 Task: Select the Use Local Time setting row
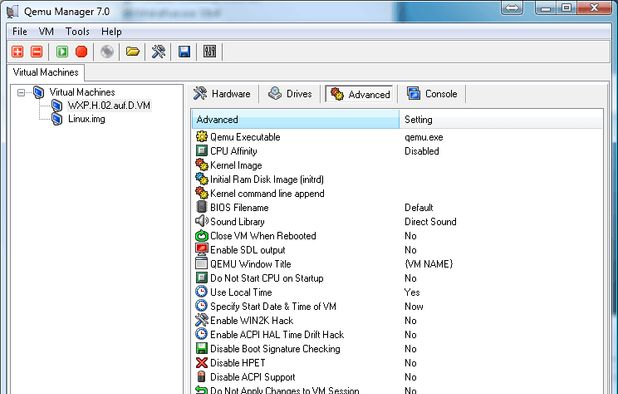coord(397,292)
